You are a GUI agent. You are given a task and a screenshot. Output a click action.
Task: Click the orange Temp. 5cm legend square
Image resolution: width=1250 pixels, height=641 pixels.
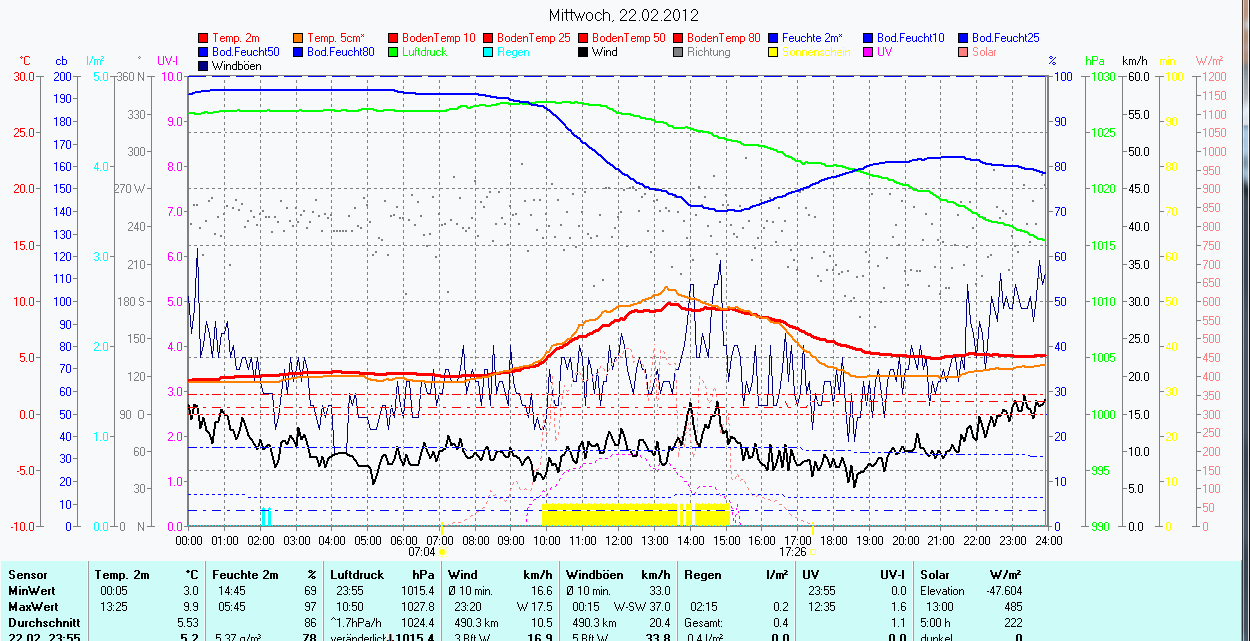coord(299,38)
